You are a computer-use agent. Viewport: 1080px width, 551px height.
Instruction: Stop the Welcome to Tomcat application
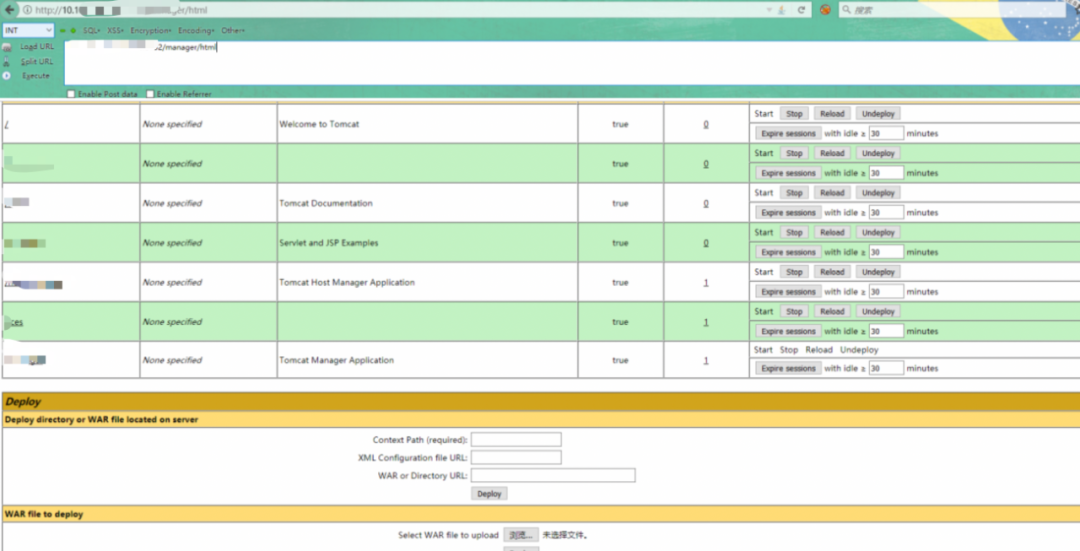(794, 114)
